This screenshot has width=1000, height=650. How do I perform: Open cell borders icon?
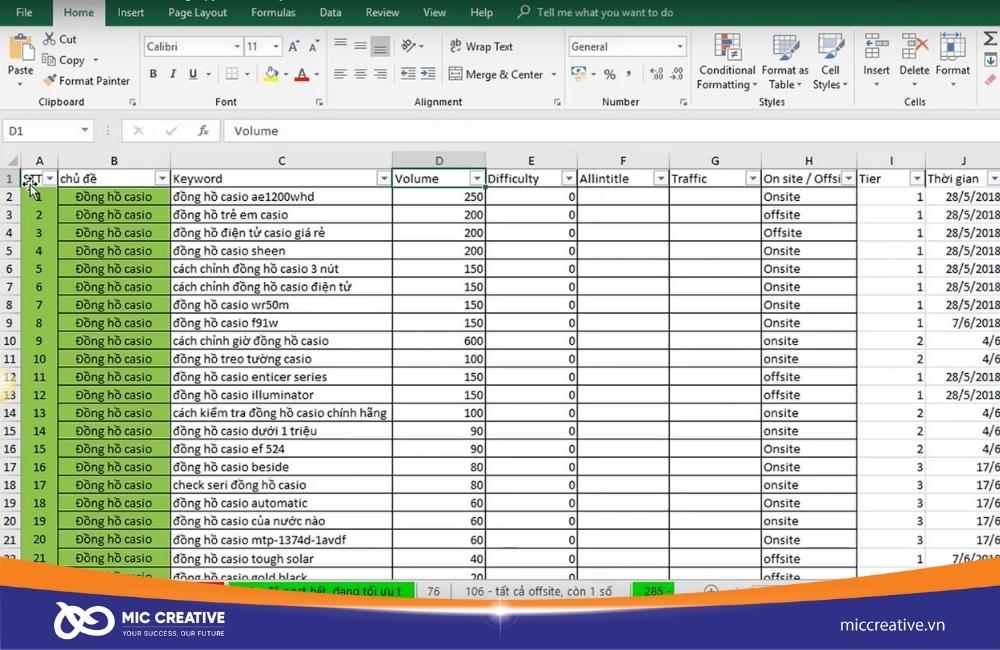pyautogui.click(x=232, y=74)
